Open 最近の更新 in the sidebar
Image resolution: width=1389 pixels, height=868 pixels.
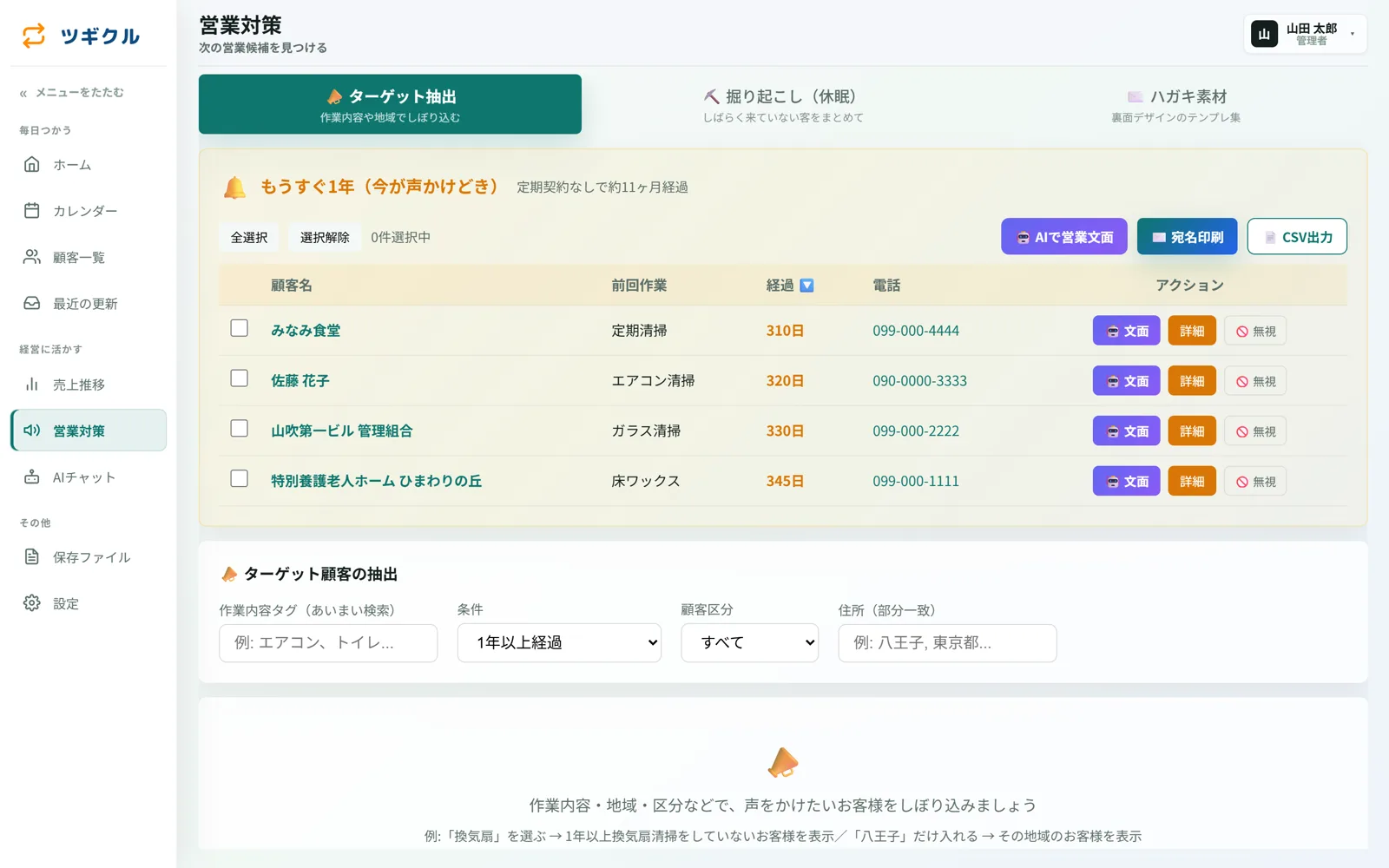click(x=88, y=303)
